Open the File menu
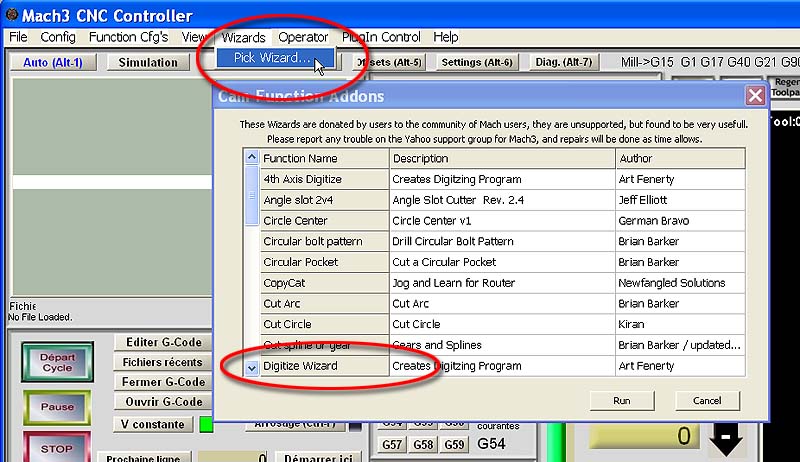 tap(18, 37)
